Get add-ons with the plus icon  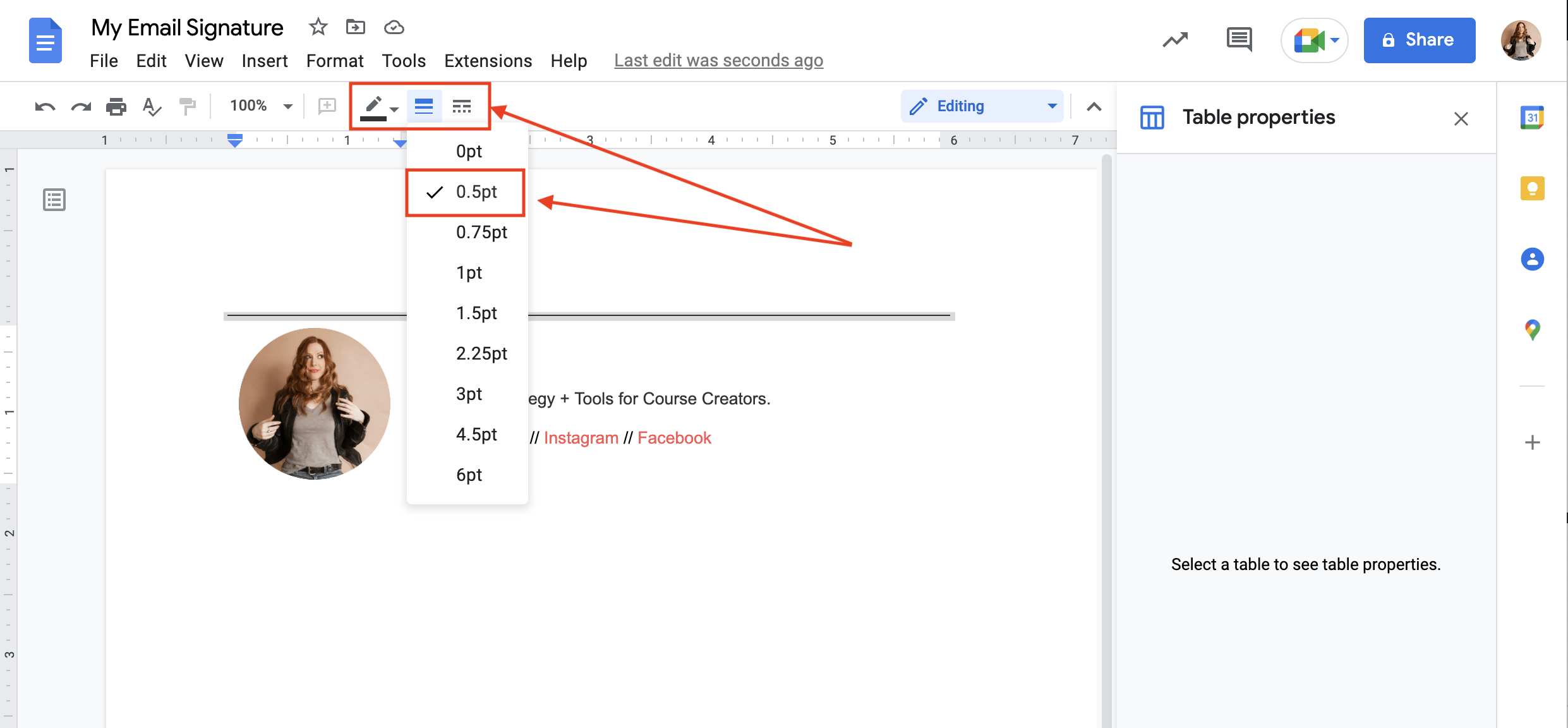pos(1532,442)
